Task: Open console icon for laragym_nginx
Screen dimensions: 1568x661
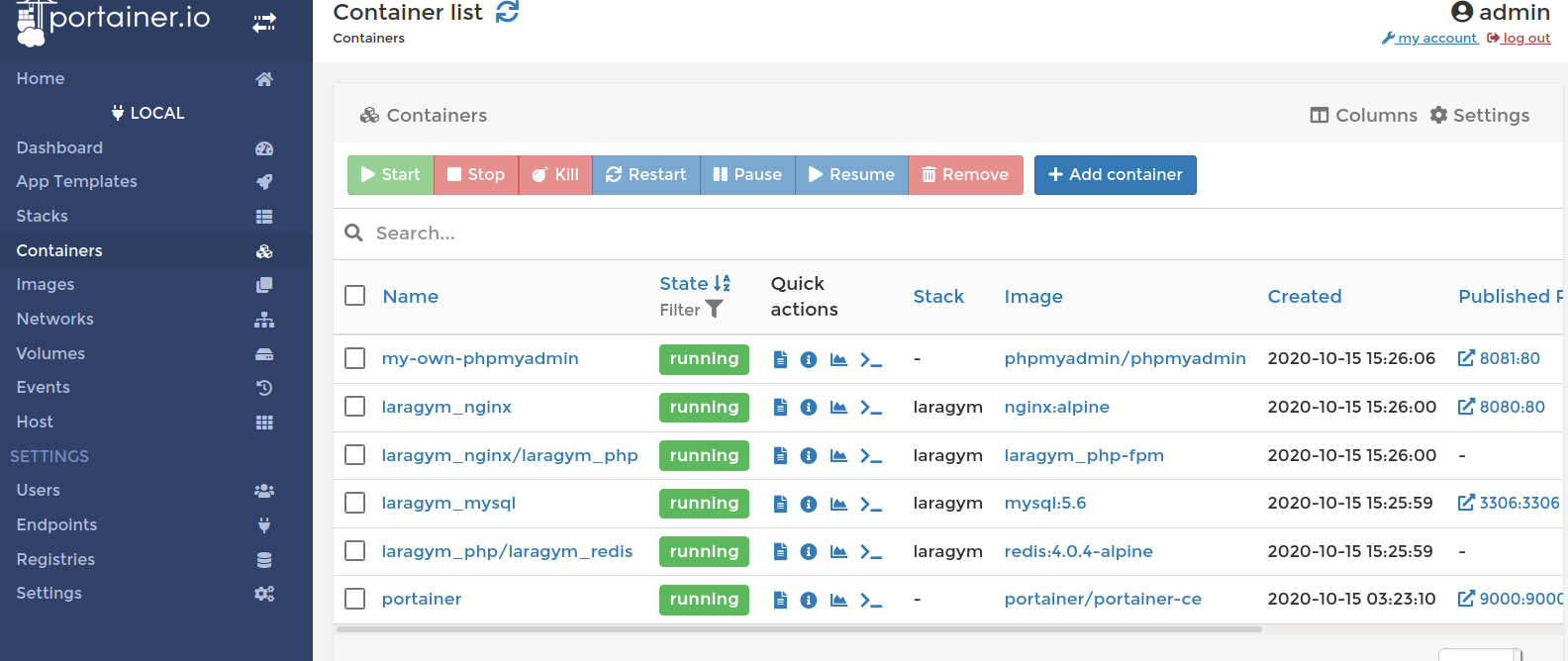Action: (x=871, y=407)
